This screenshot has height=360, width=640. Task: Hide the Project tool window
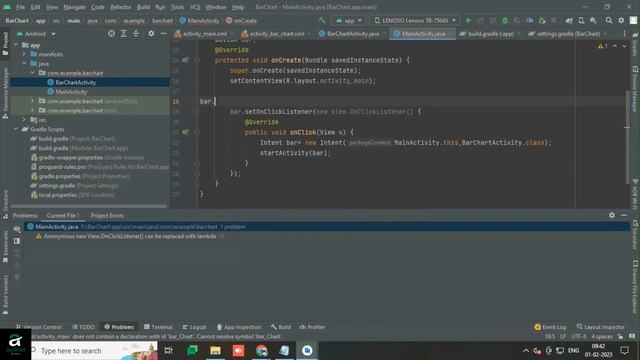pos(163,33)
